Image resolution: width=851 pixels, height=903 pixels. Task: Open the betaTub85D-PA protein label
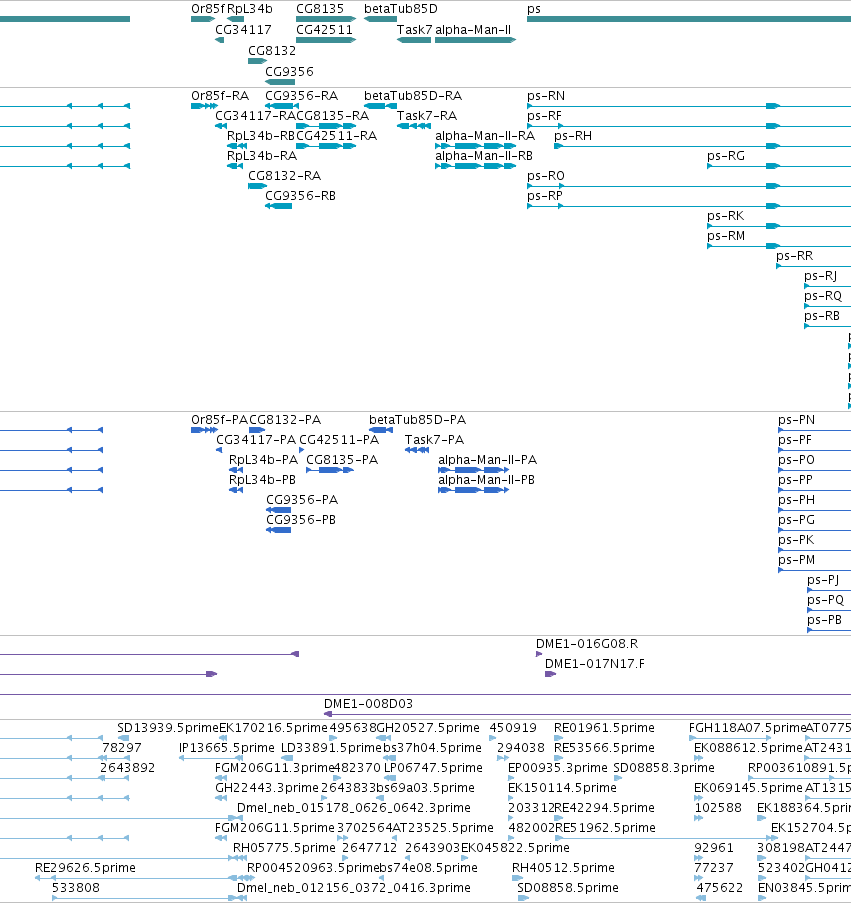[x=417, y=420]
